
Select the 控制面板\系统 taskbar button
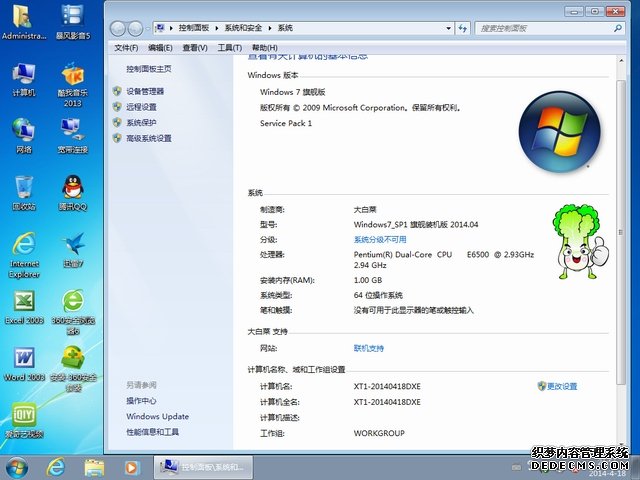coord(203,467)
